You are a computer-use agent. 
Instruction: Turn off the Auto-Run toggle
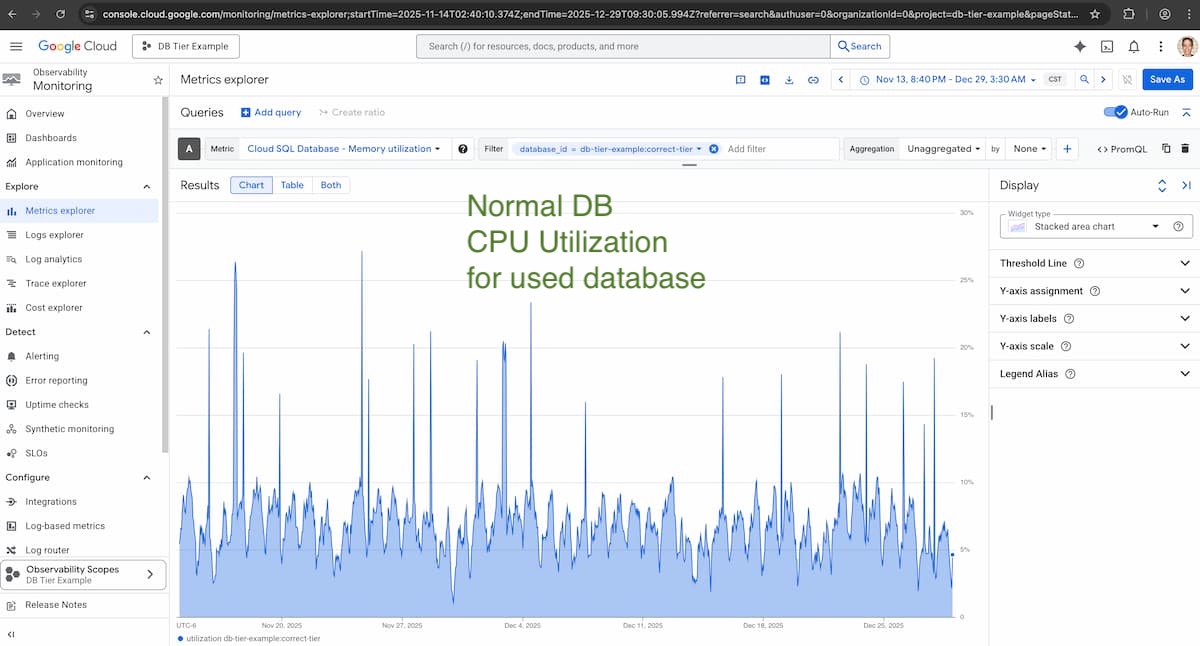coord(1114,112)
